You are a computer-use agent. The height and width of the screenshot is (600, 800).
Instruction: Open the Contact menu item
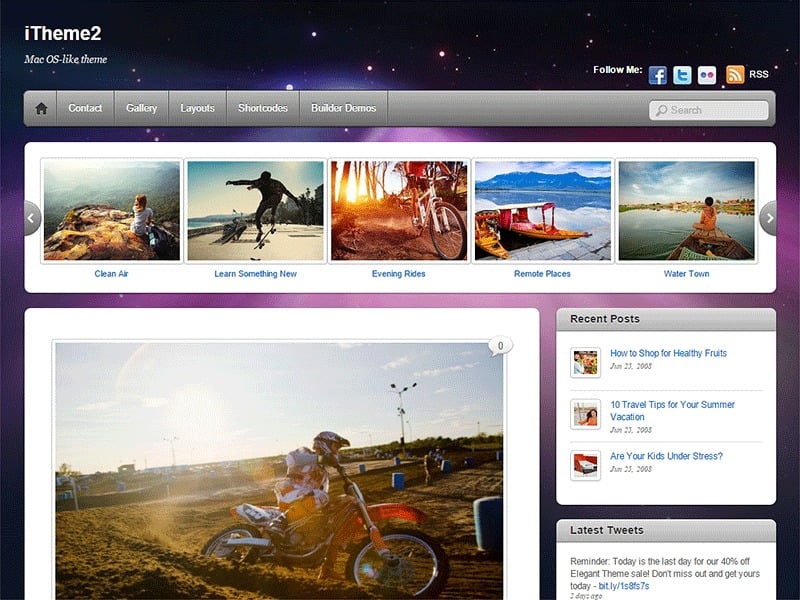click(85, 108)
